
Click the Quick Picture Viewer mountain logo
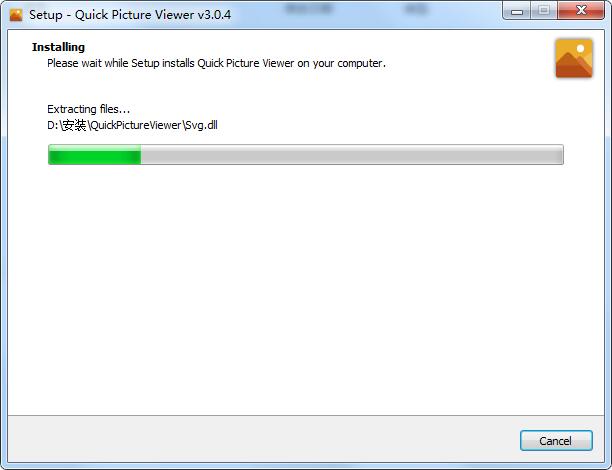pyautogui.click(x=574, y=58)
